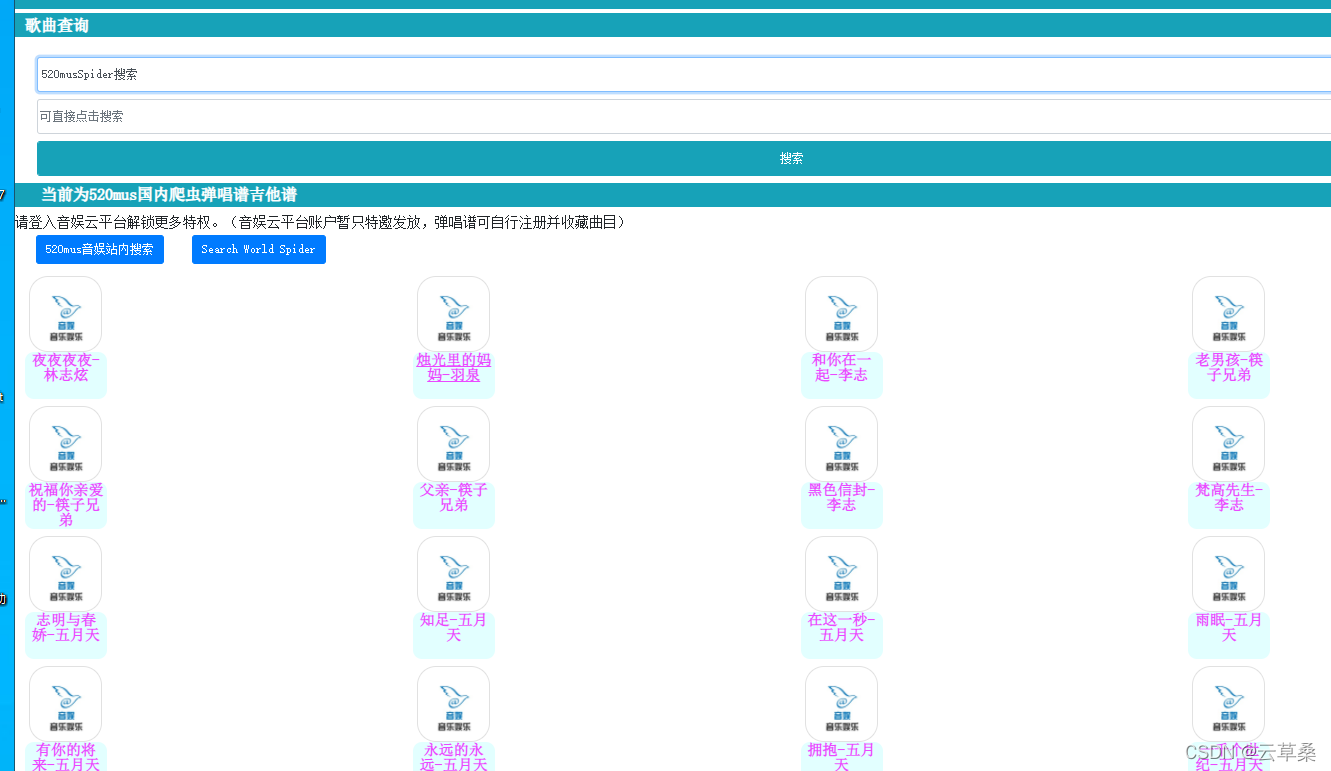Open the song link 知足-五月天

[454, 627]
